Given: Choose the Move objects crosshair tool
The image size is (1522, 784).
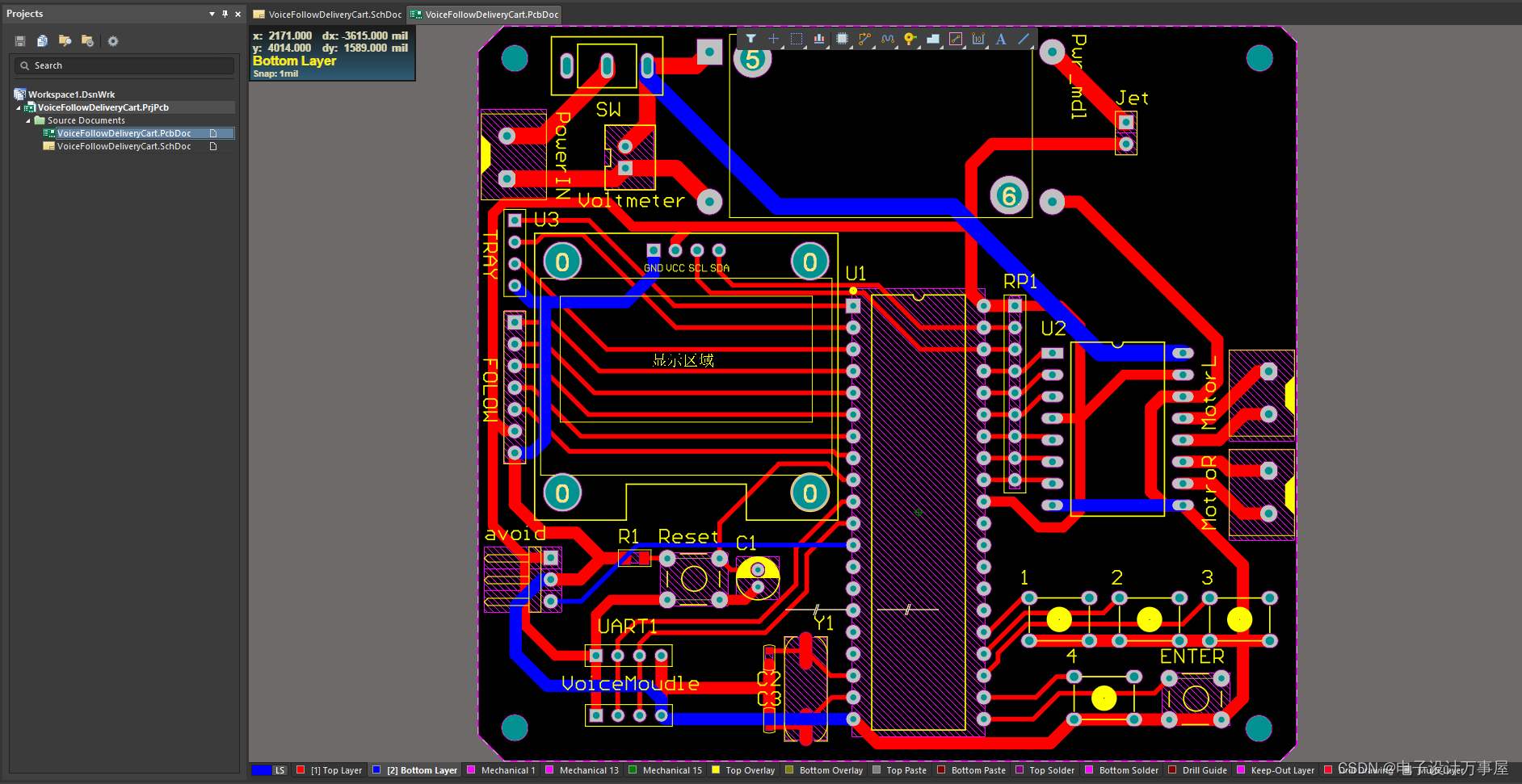Looking at the screenshot, I should click(773, 39).
